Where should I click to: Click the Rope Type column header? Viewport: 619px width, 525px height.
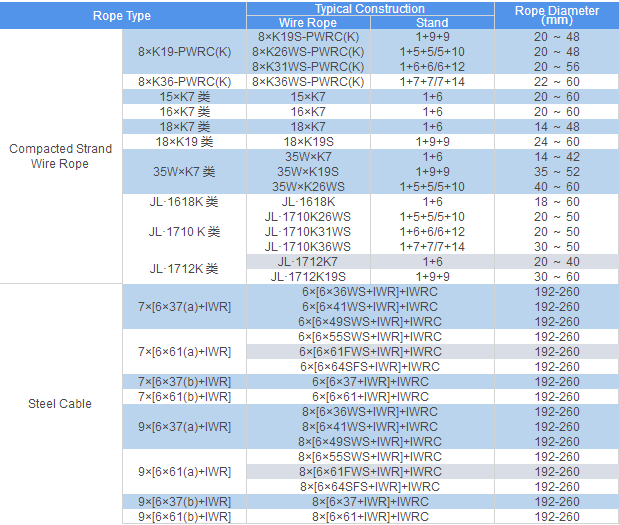[122, 16]
